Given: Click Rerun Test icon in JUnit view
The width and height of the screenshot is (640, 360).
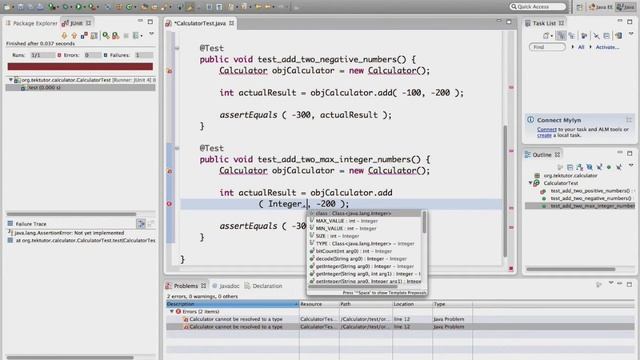Looking at the screenshot, I should [x=106, y=36].
